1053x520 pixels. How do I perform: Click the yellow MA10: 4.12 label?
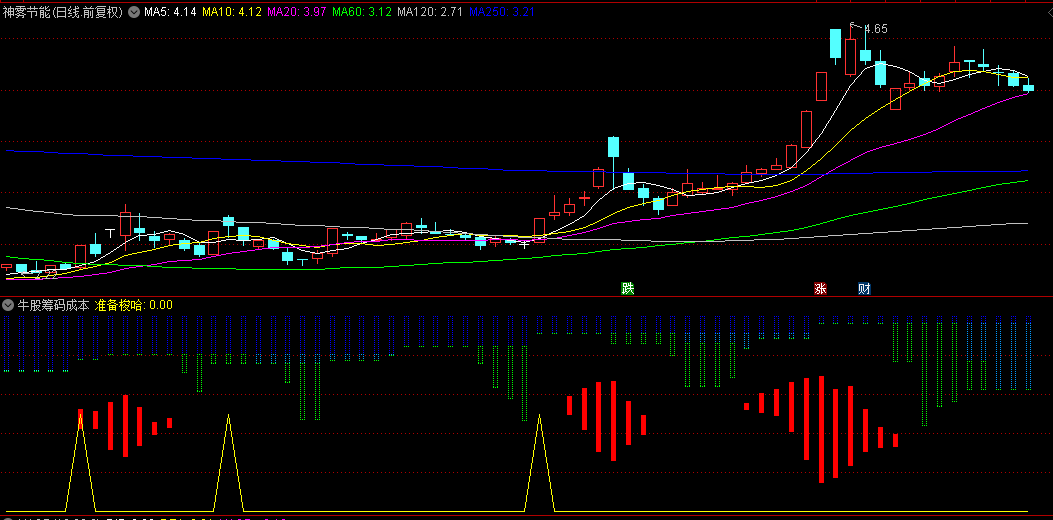(x=232, y=11)
